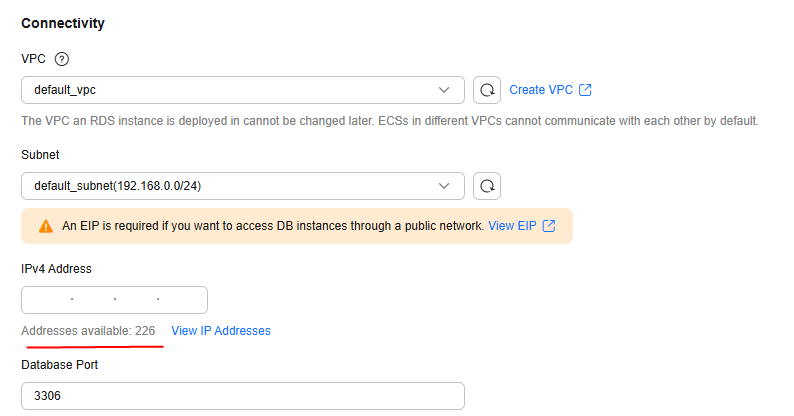Screen dimensions: 794x416
Task: Click external-link icon next to View EIP
Action: tap(549, 226)
